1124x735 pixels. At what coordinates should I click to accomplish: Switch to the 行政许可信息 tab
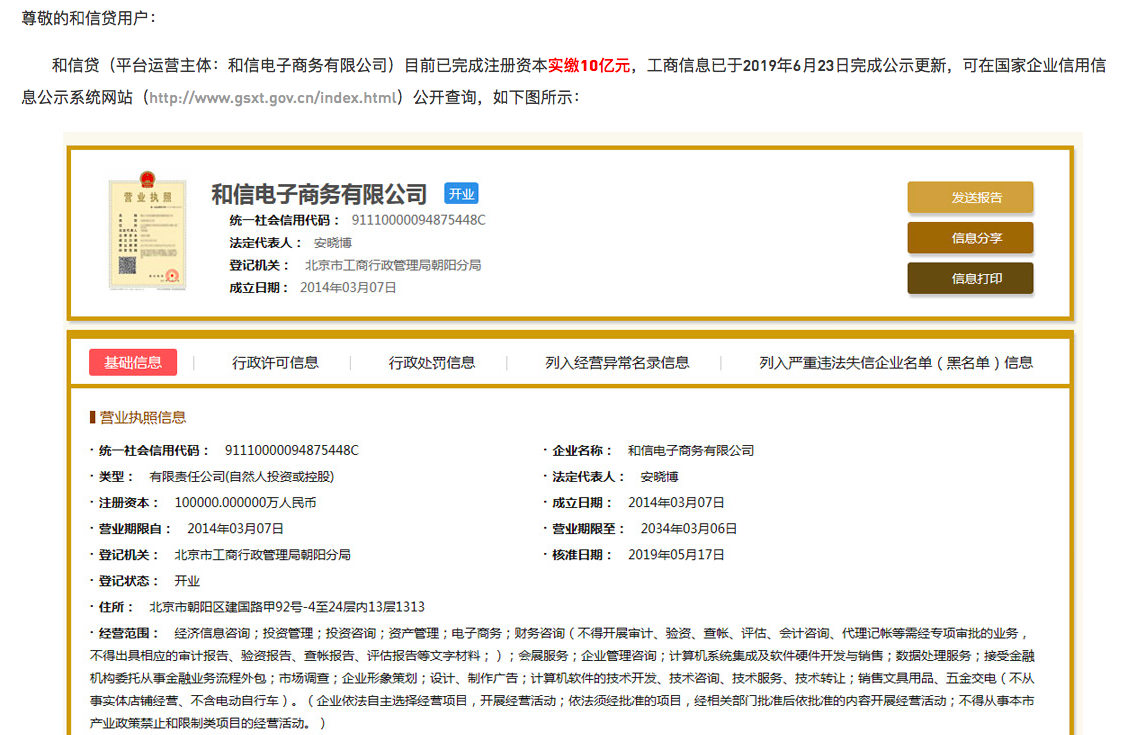(x=275, y=363)
